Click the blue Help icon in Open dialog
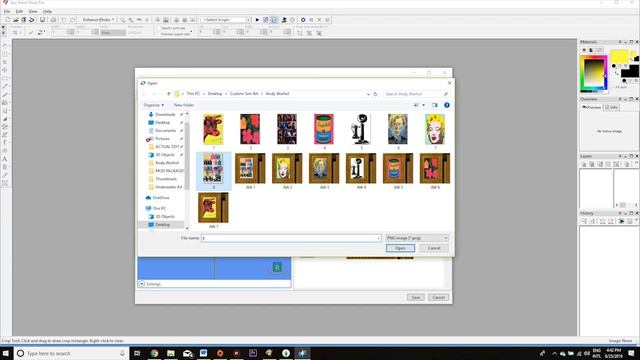This screenshot has height=360, width=640. (447, 105)
